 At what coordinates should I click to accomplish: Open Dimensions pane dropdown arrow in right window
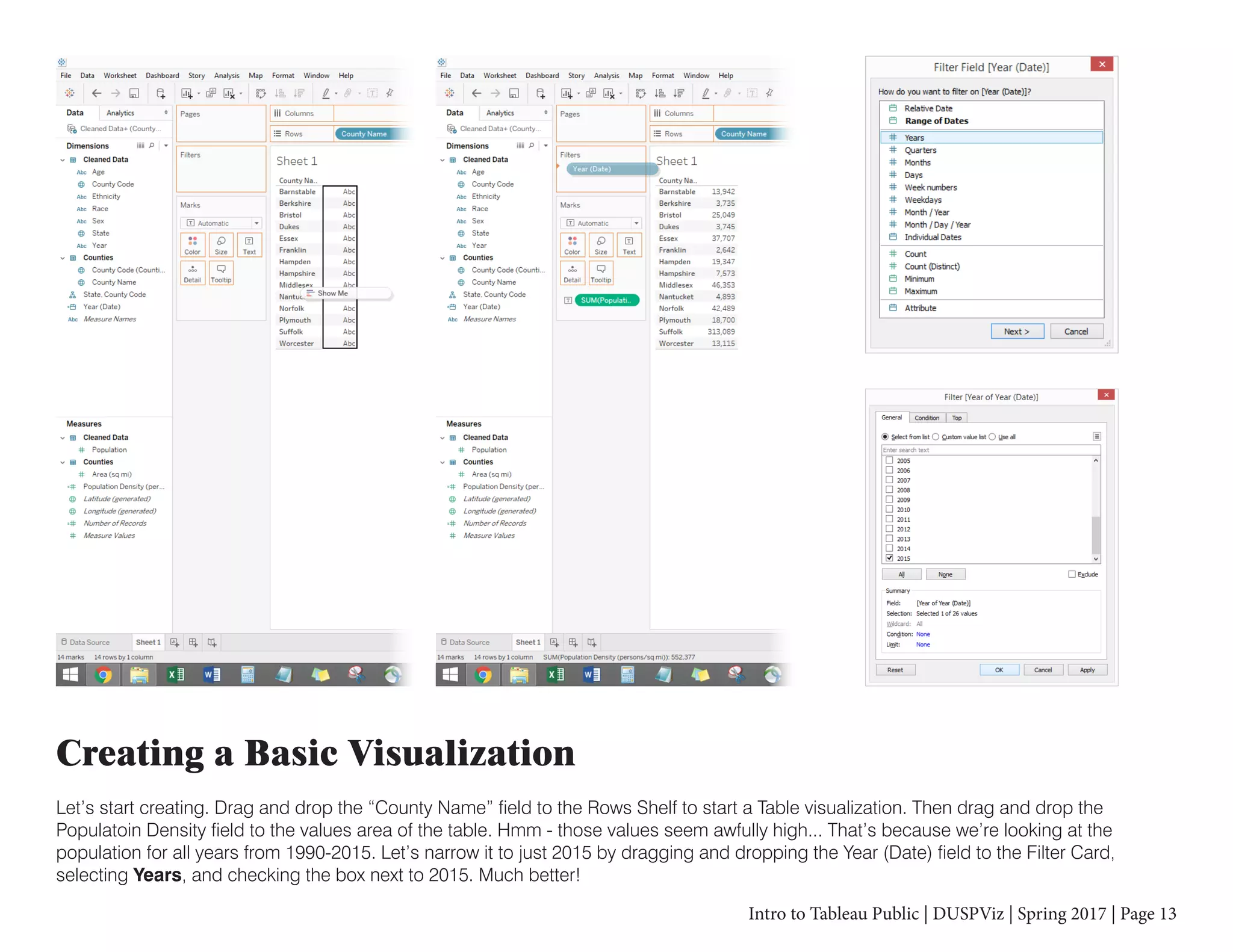click(x=545, y=146)
